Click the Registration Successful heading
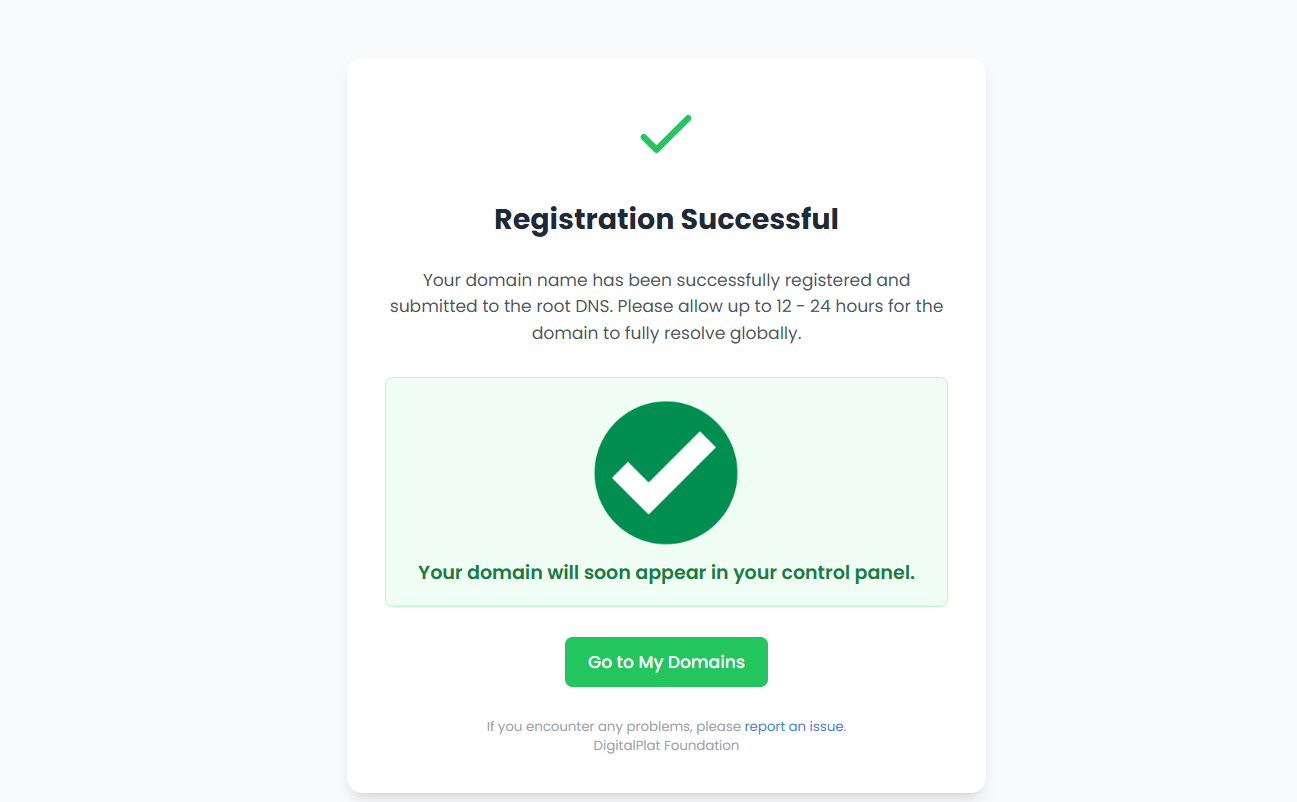The height and width of the screenshot is (802, 1297). tap(666, 219)
